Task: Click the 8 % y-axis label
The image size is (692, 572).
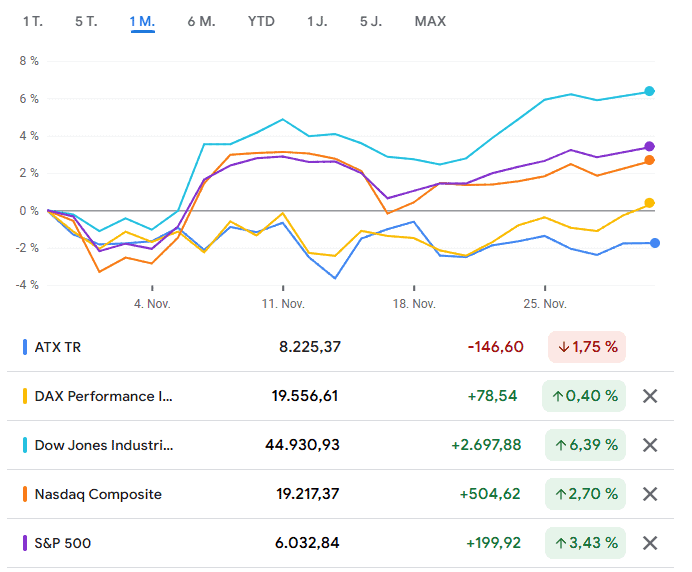Action: (29, 61)
